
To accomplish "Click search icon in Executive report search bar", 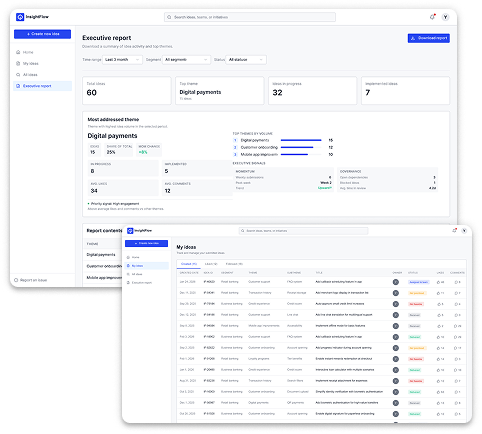I will (x=169, y=17).
